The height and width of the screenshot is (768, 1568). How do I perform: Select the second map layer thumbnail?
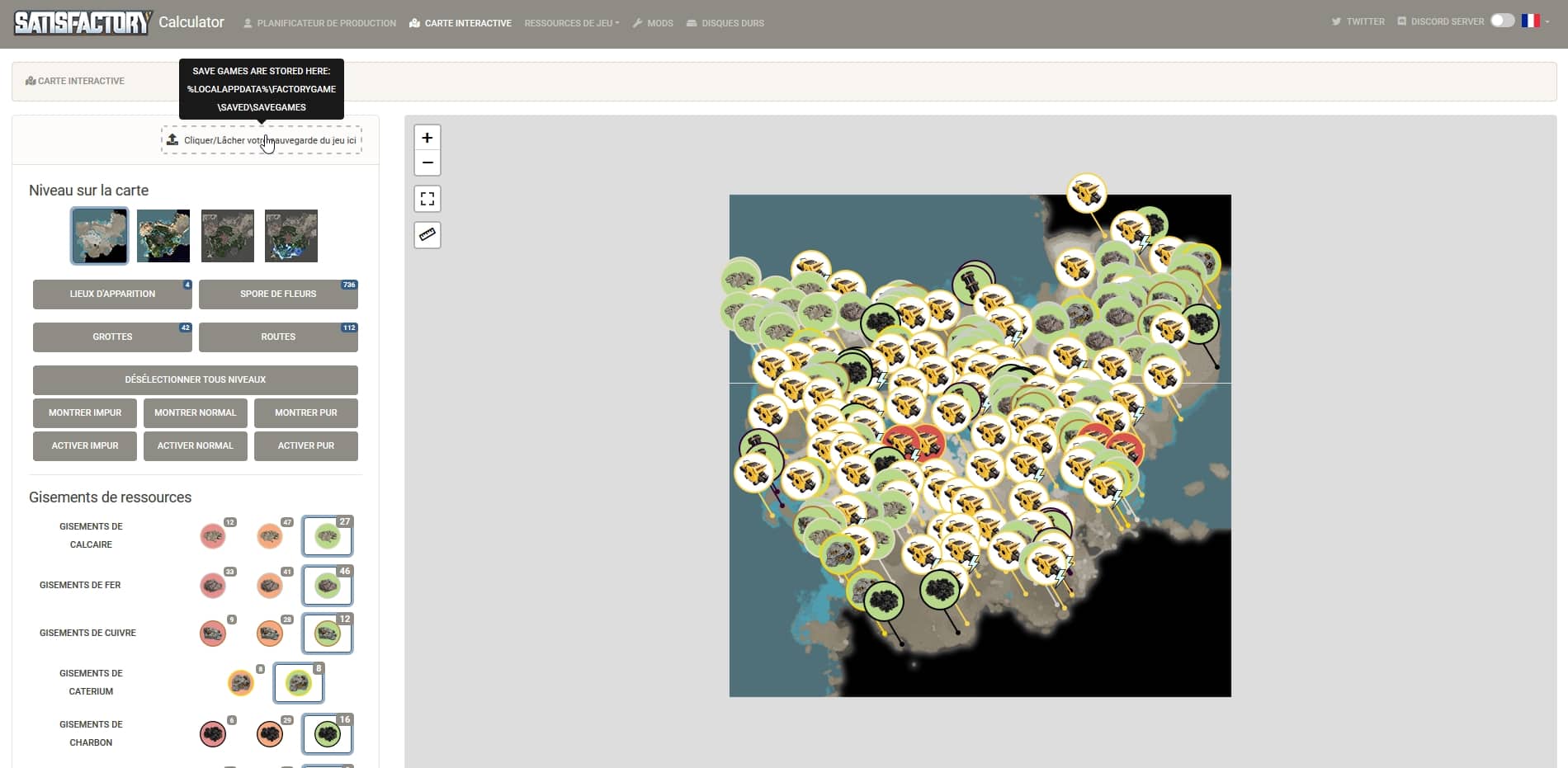click(x=163, y=236)
